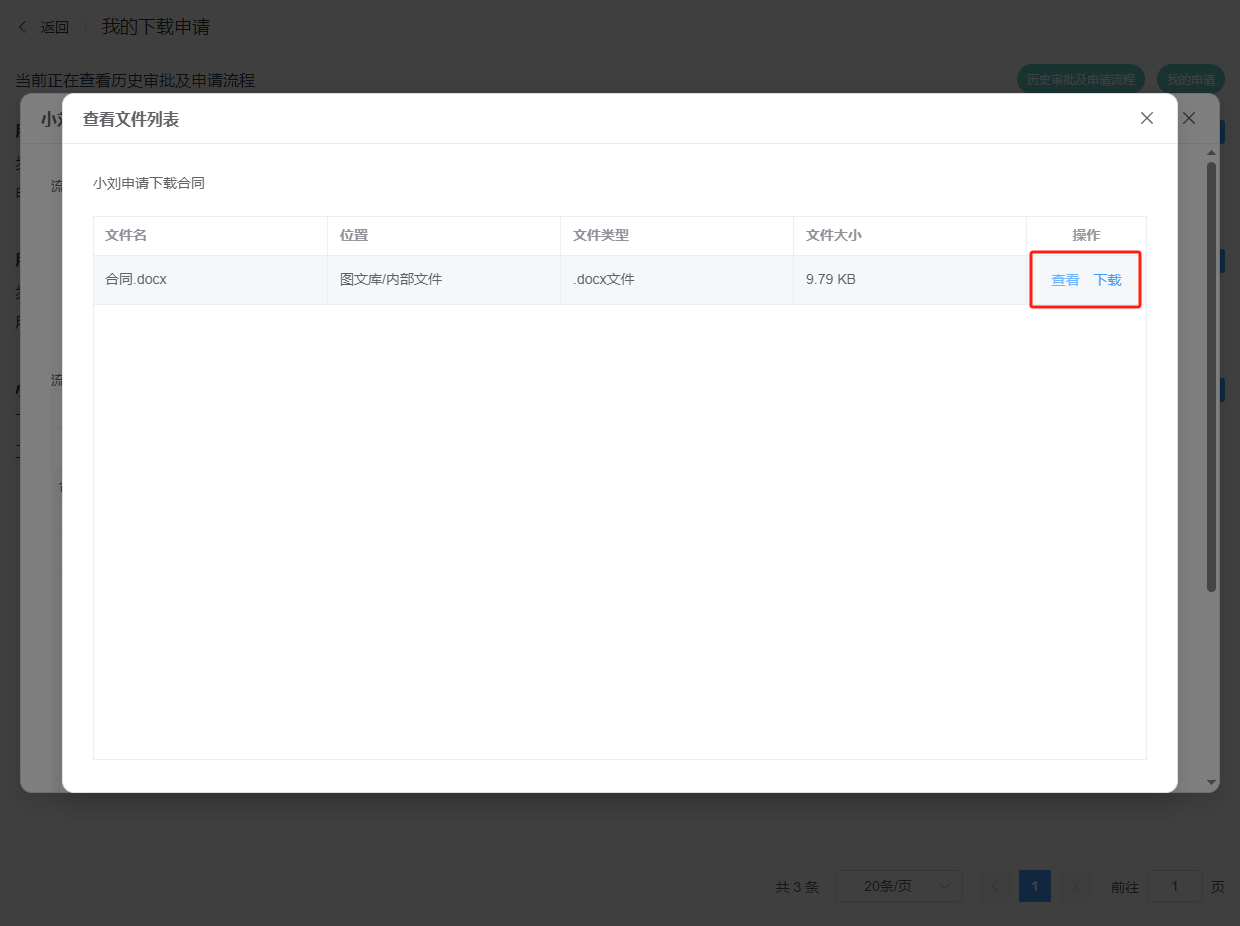This screenshot has width=1240, height=926.
Task: Close the background dialog behind the file list
Action: (x=1189, y=118)
